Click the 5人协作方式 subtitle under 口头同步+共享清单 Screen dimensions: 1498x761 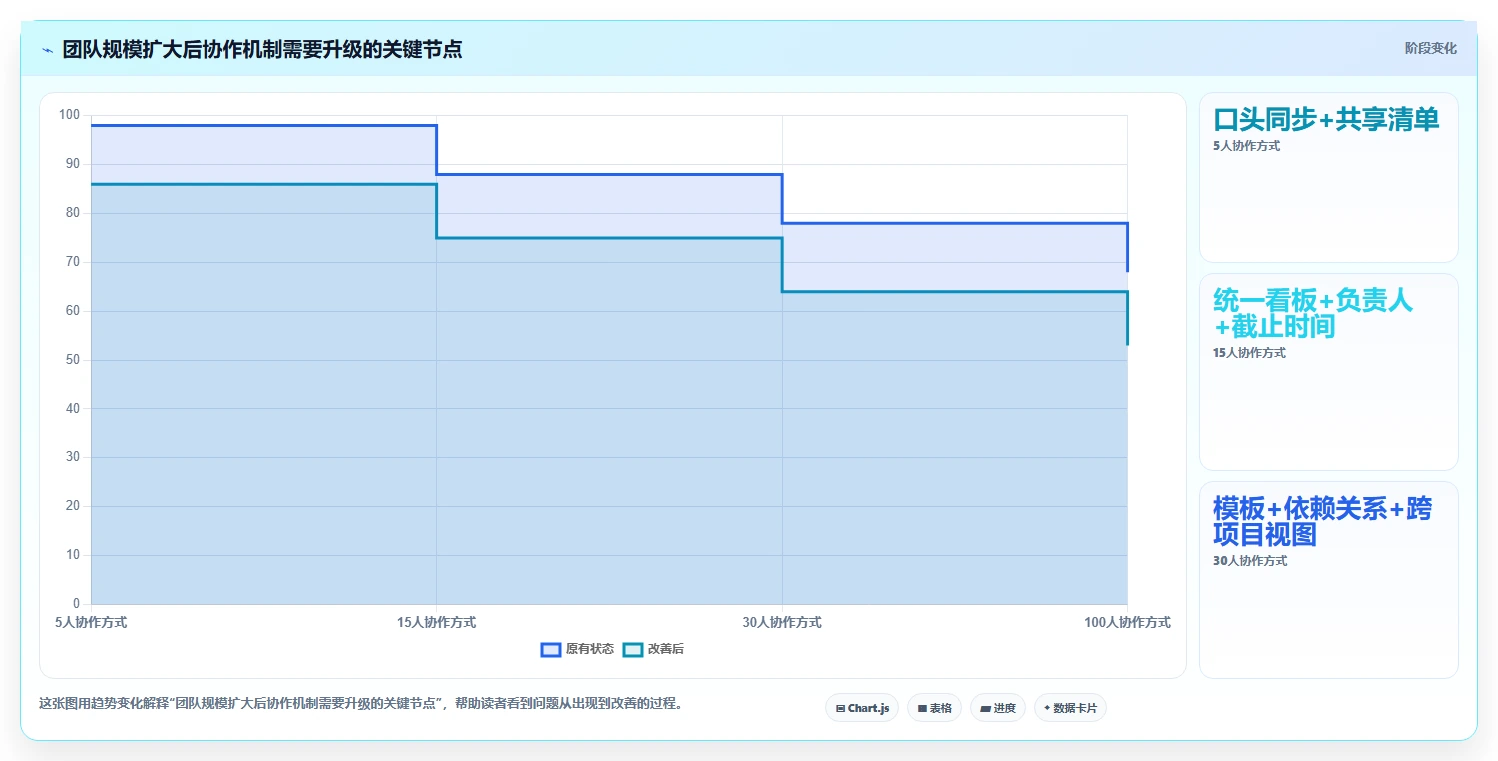click(1246, 146)
